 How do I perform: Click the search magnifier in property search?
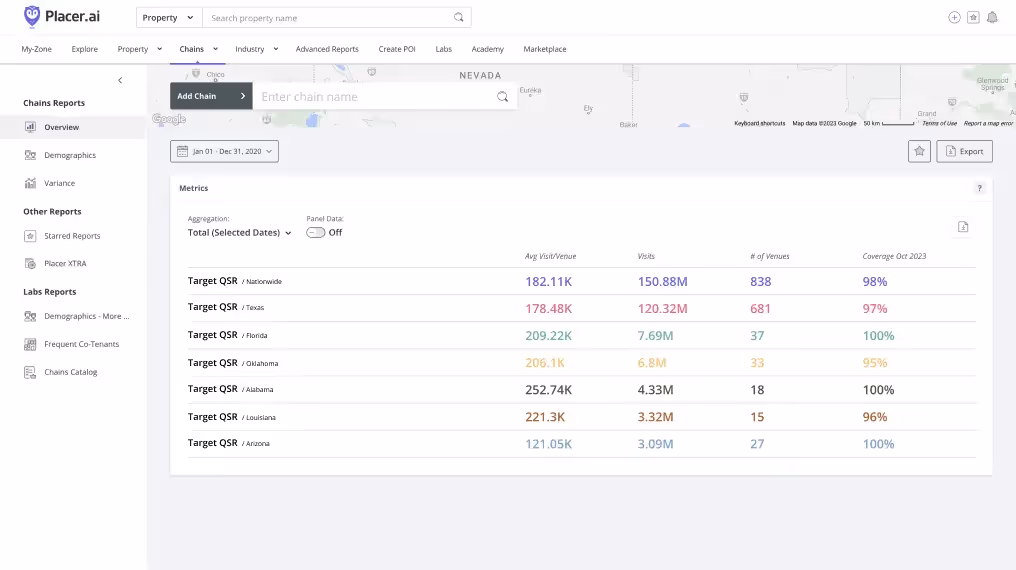(459, 17)
